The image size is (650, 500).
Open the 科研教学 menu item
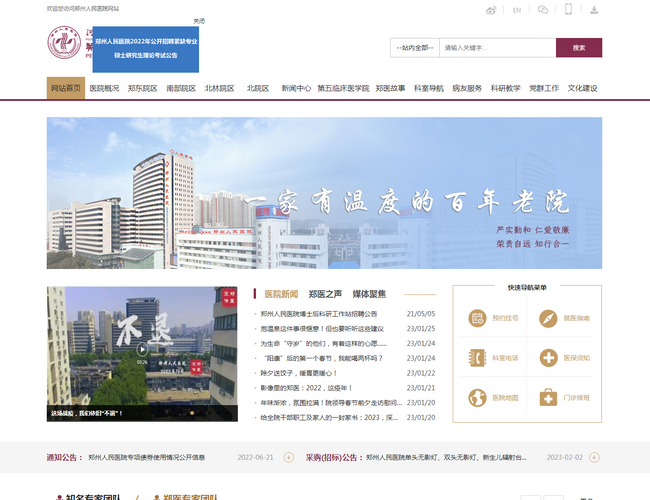click(x=506, y=88)
